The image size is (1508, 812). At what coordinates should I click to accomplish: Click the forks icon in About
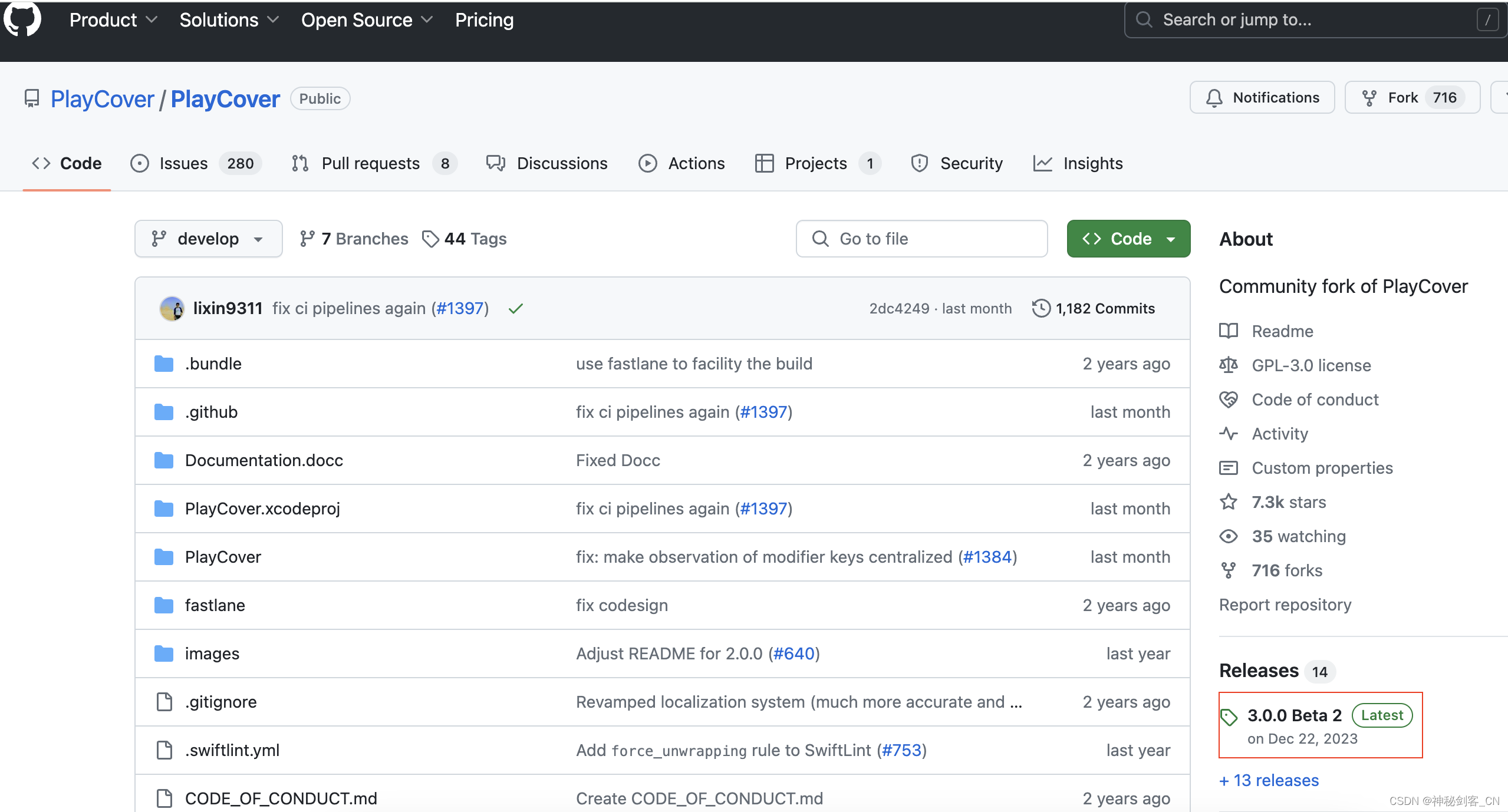tap(1229, 570)
